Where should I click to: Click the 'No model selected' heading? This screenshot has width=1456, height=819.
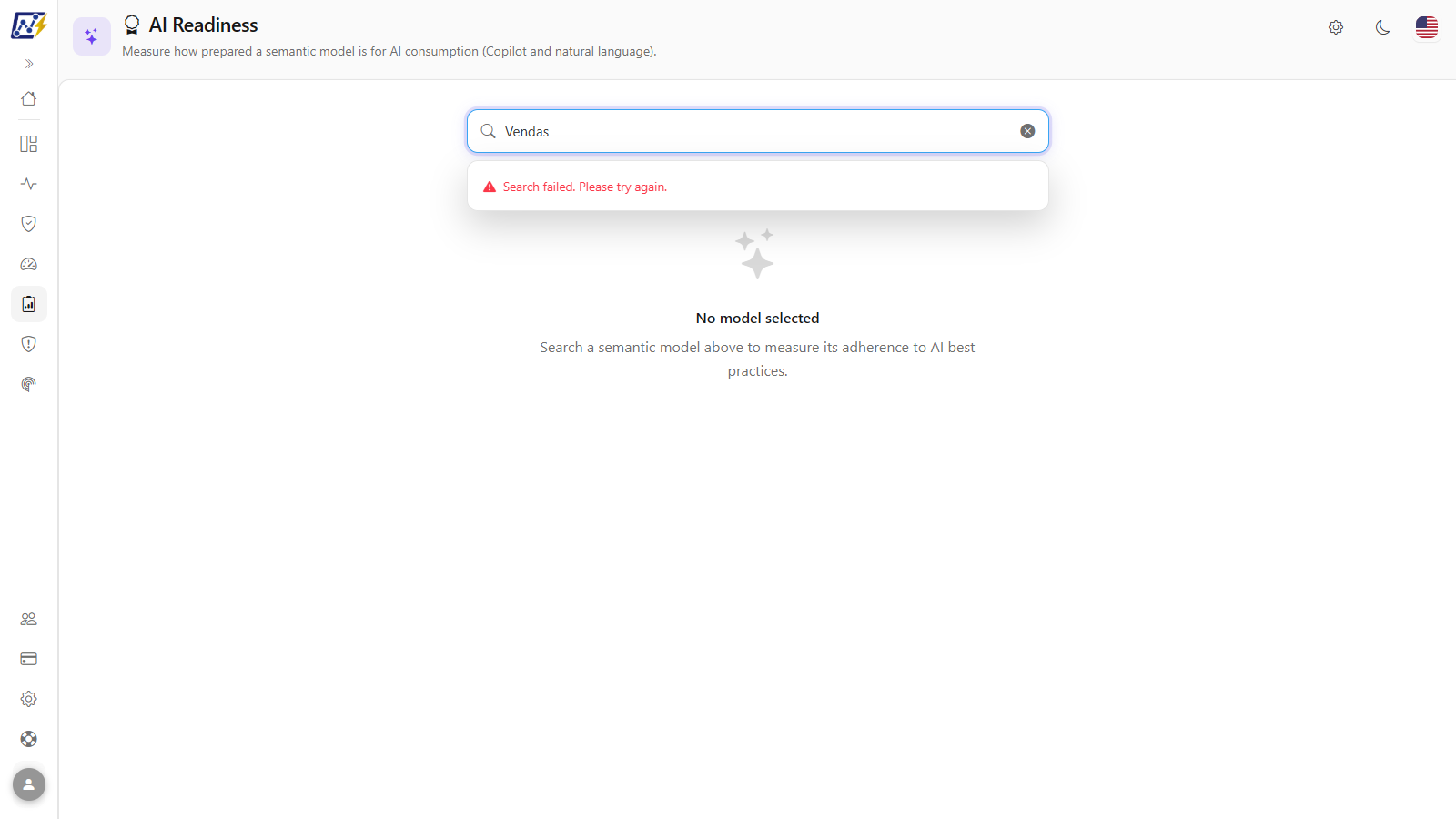pyautogui.click(x=758, y=318)
